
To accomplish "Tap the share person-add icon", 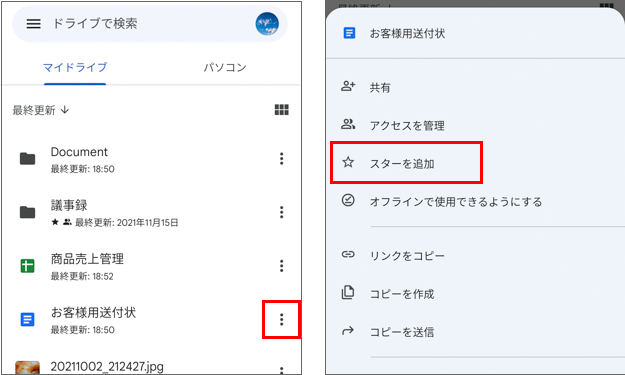I will pyautogui.click(x=348, y=86).
